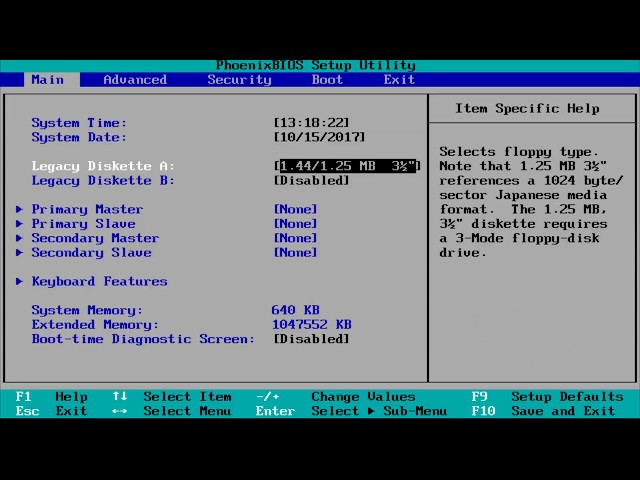Image resolution: width=640 pixels, height=480 pixels.
Task: Click the Select Sub-Menu footer label
Action: point(379,411)
